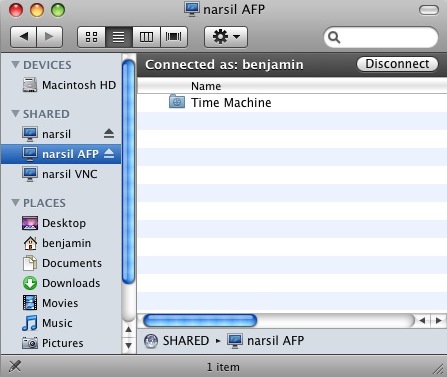This screenshot has width=447, height=377.
Task: Click the sidebar scroll down arrow
Action: coord(128,345)
